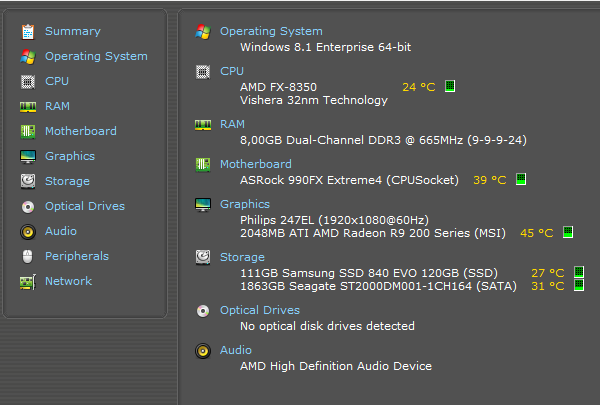The image size is (600, 405).
Task: Click the CPU temperature indicator beside 24 °C
Action: [450, 87]
